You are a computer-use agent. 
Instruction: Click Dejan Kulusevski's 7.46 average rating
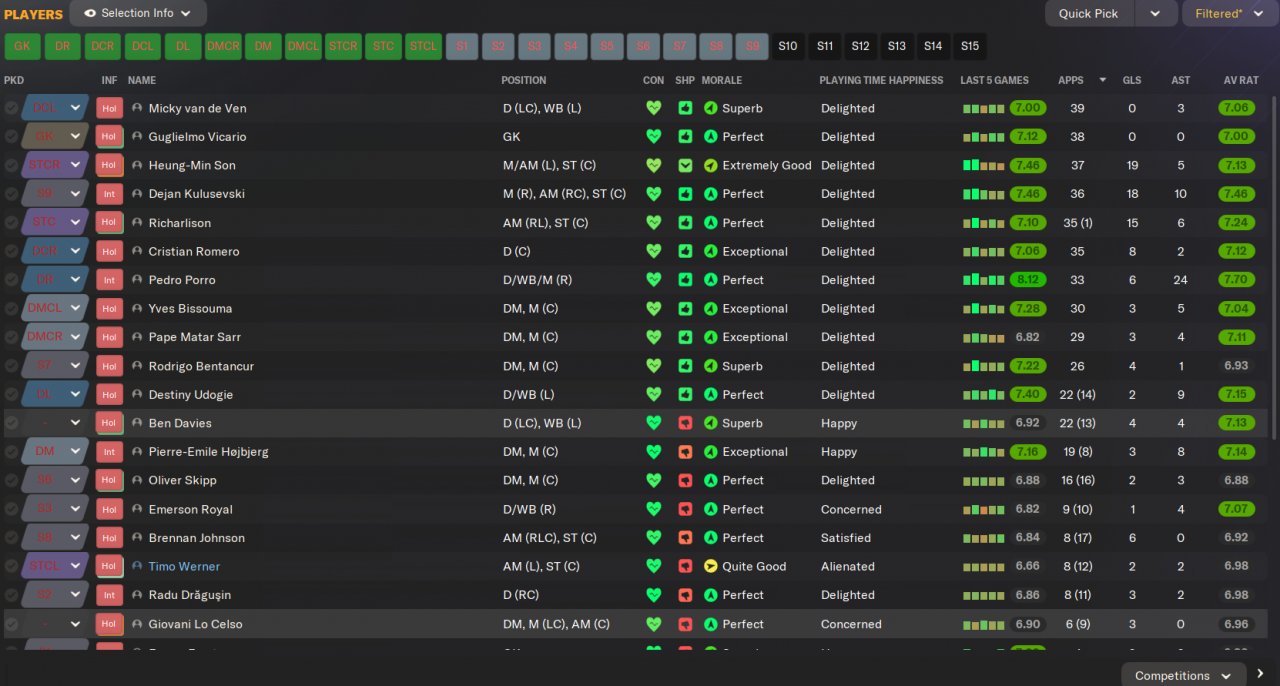tap(1237, 194)
